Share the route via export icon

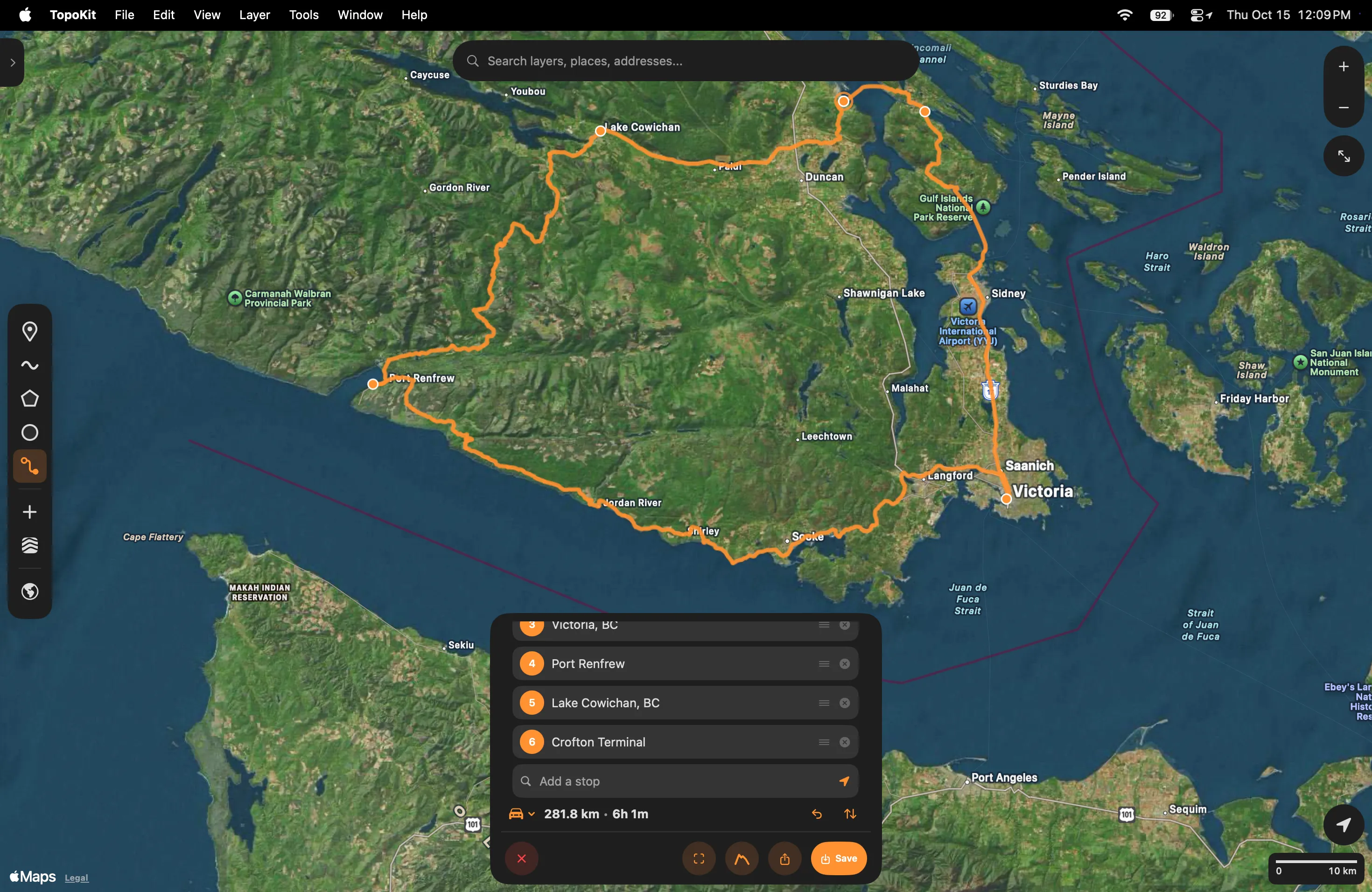(x=784, y=858)
